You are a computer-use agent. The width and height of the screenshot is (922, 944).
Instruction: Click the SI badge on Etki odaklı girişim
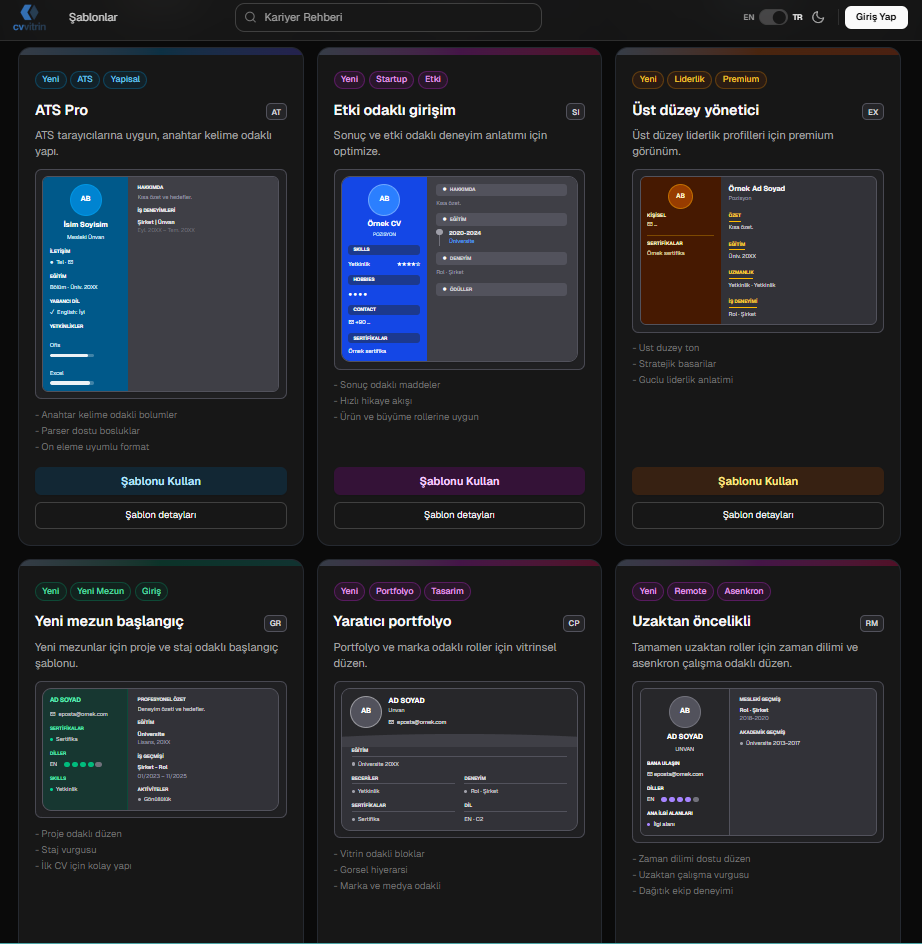pos(575,112)
